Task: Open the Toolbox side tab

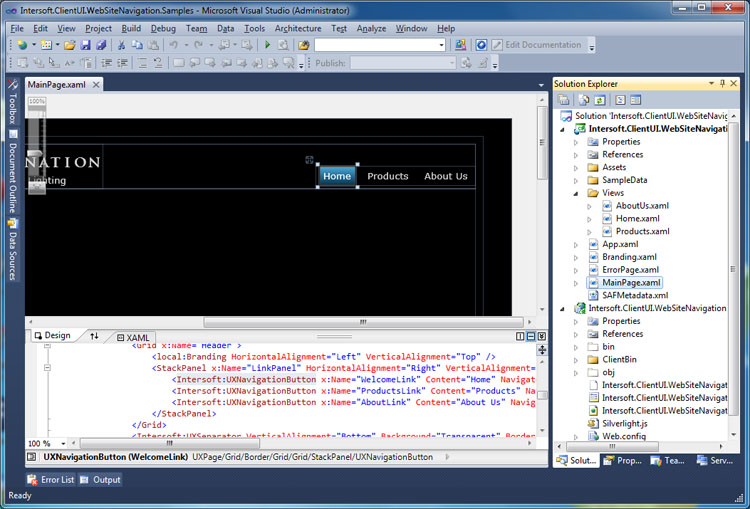Action: [13, 102]
